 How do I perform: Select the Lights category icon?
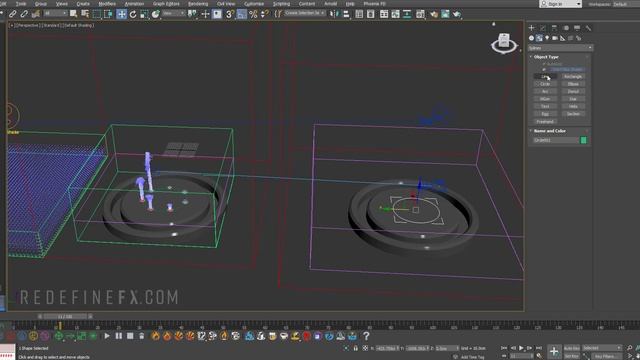click(547, 38)
